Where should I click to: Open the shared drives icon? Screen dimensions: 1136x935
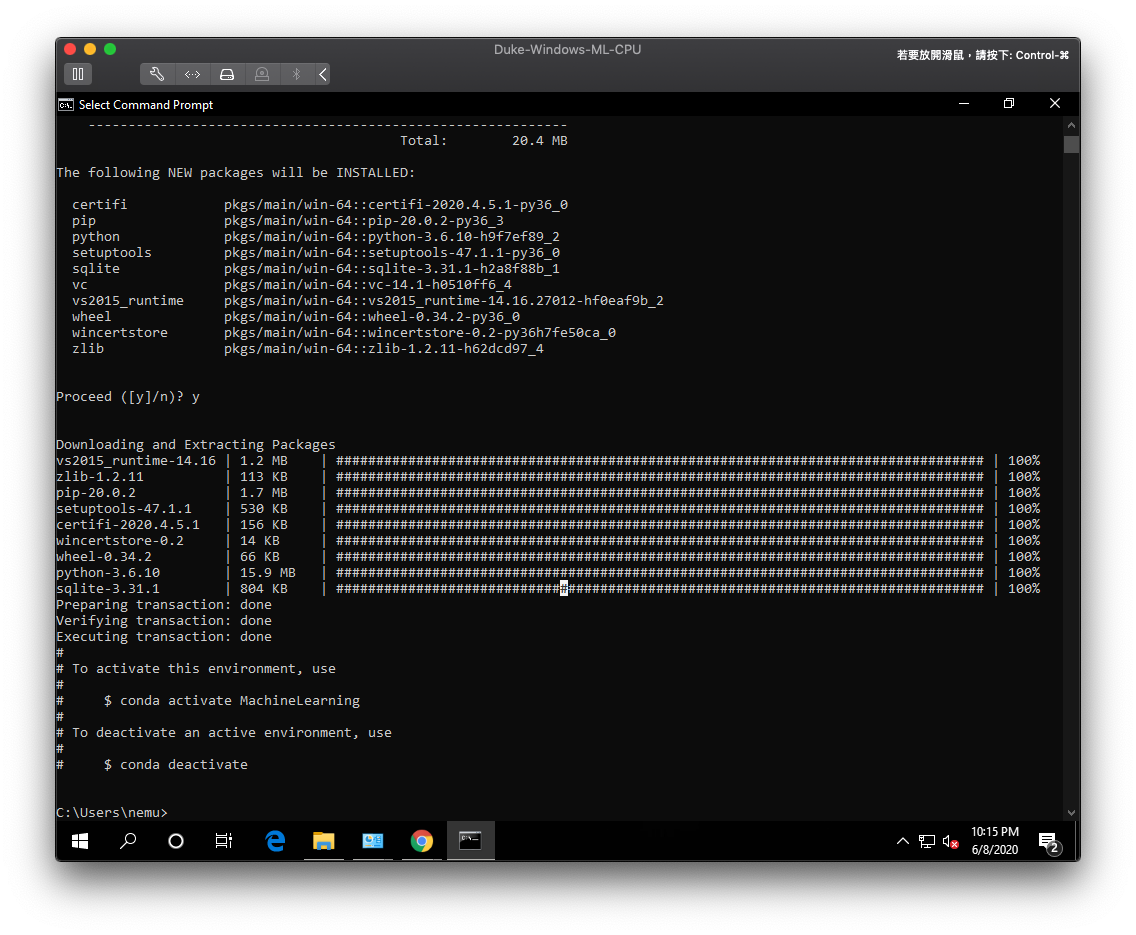[227, 74]
